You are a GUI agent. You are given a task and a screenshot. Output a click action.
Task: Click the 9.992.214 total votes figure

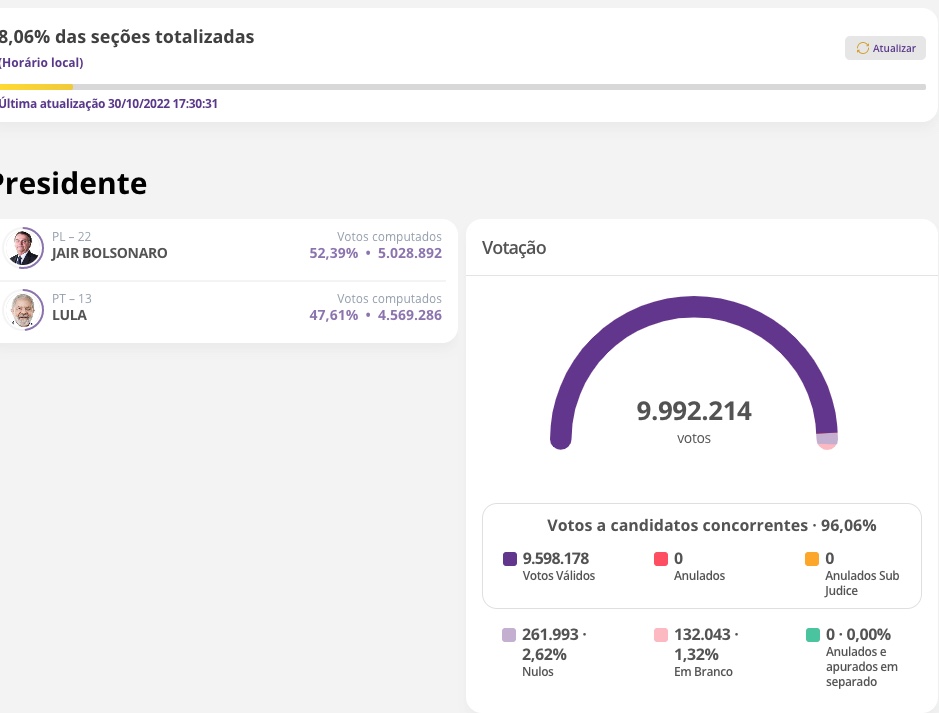coord(694,411)
